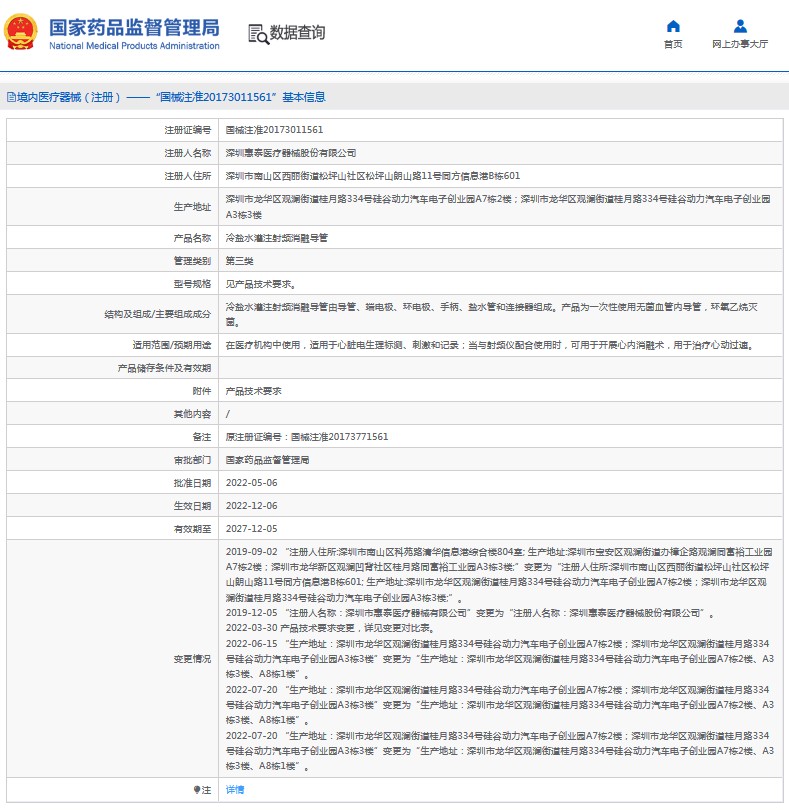Viewport: 789px width, 810px height.
Task: Select the 附件 row label
Action: click(202, 391)
